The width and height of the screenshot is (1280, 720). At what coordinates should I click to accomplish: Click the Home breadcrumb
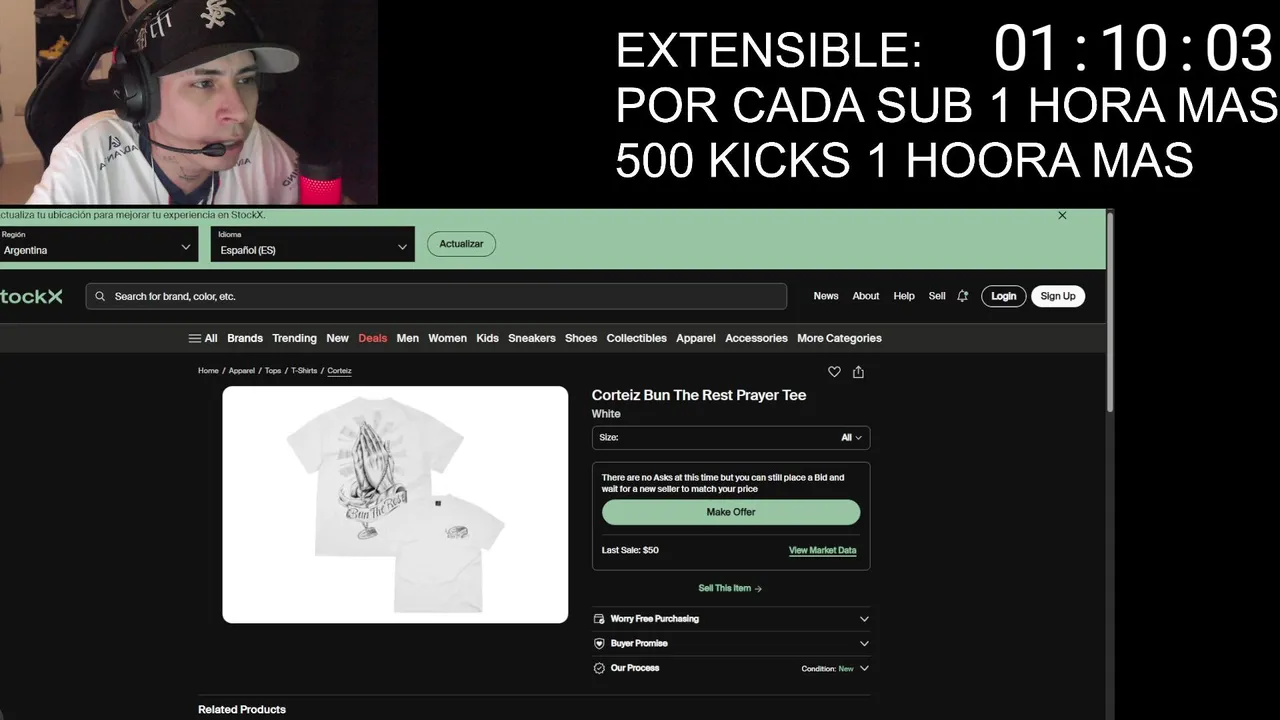coord(208,371)
